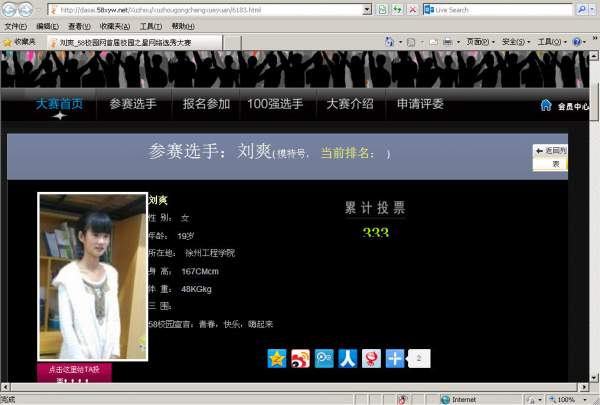Open the 会员中心 member center link
The image size is (600, 405).
click(573, 106)
